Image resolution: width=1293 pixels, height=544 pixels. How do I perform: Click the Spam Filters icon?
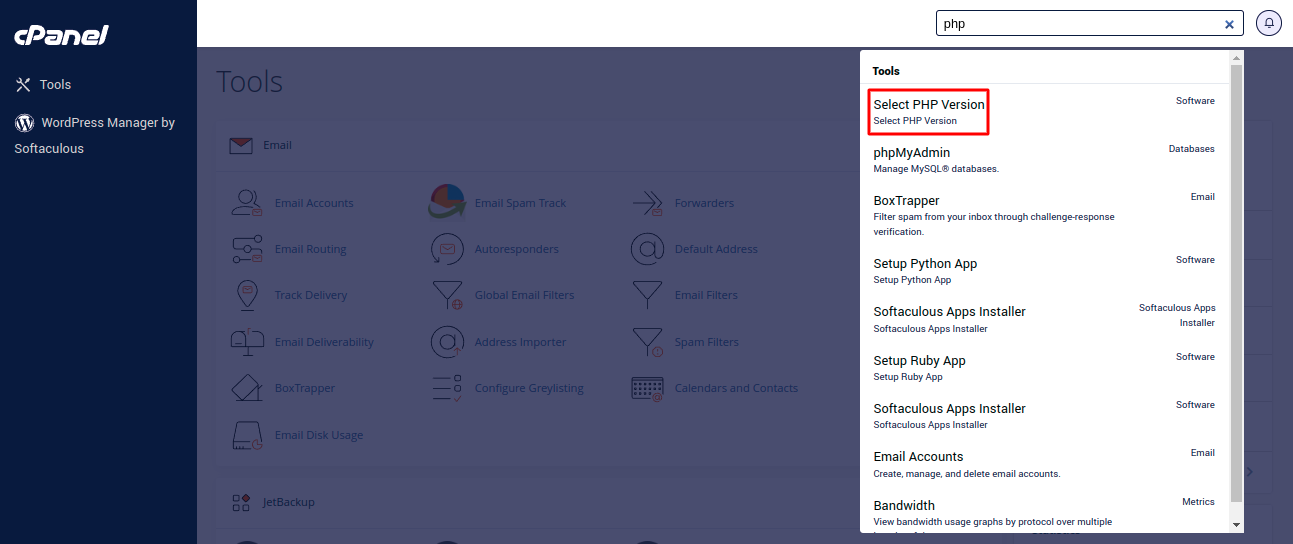(647, 342)
